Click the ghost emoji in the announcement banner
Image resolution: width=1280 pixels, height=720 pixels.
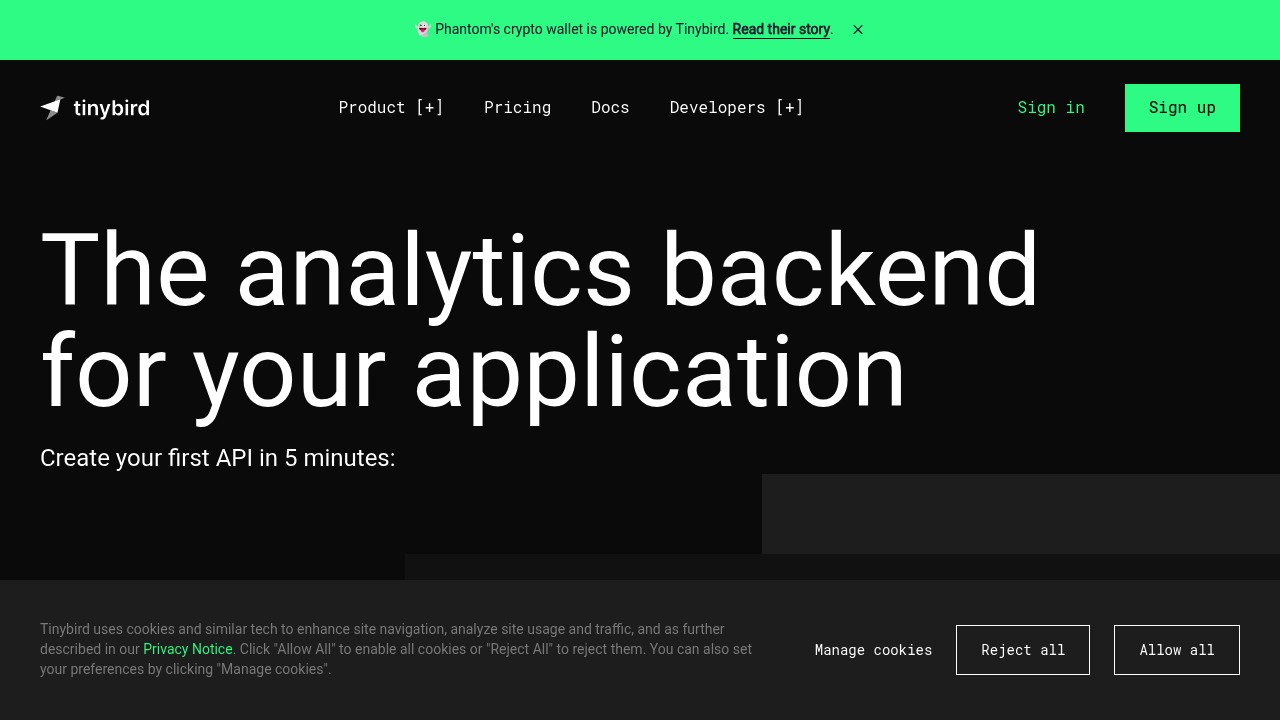pyautogui.click(x=423, y=30)
